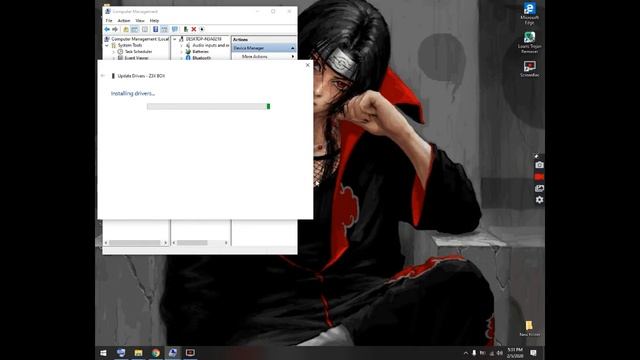Open the Help menu in Computer Management
Image resolution: width=640 pixels, height=360 pixels.
tap(154, 20)
